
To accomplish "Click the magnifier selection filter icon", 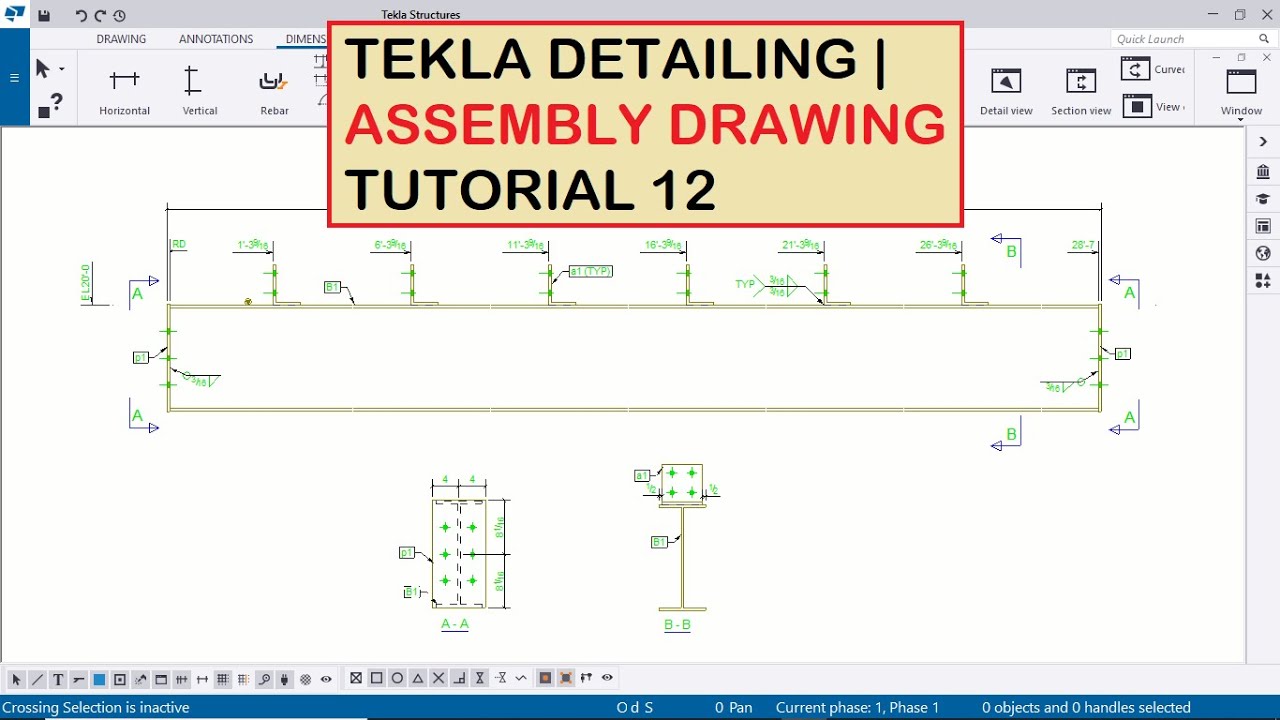I will click(x=264, y=679).
